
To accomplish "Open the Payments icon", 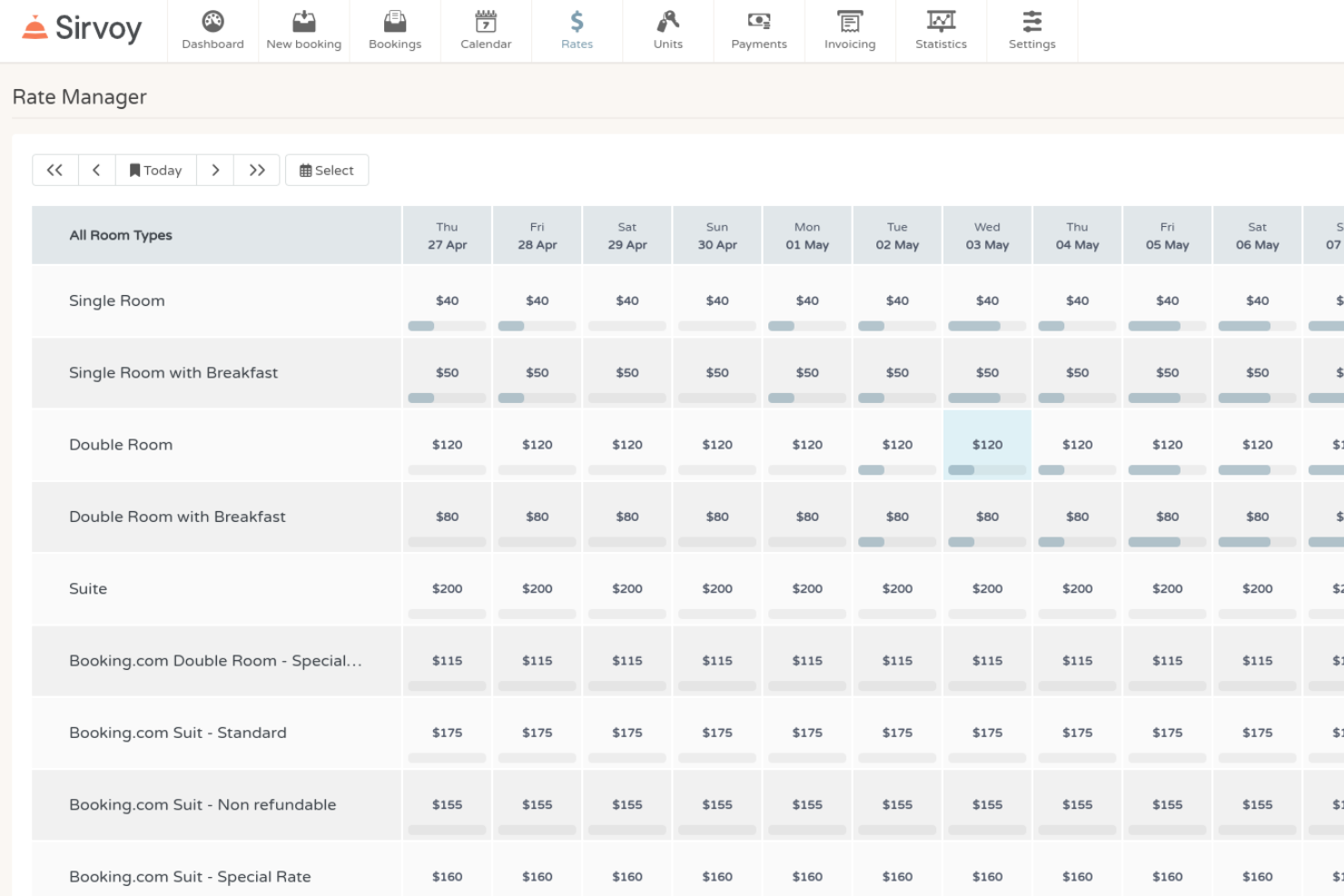I will click(x=759, y=22).
